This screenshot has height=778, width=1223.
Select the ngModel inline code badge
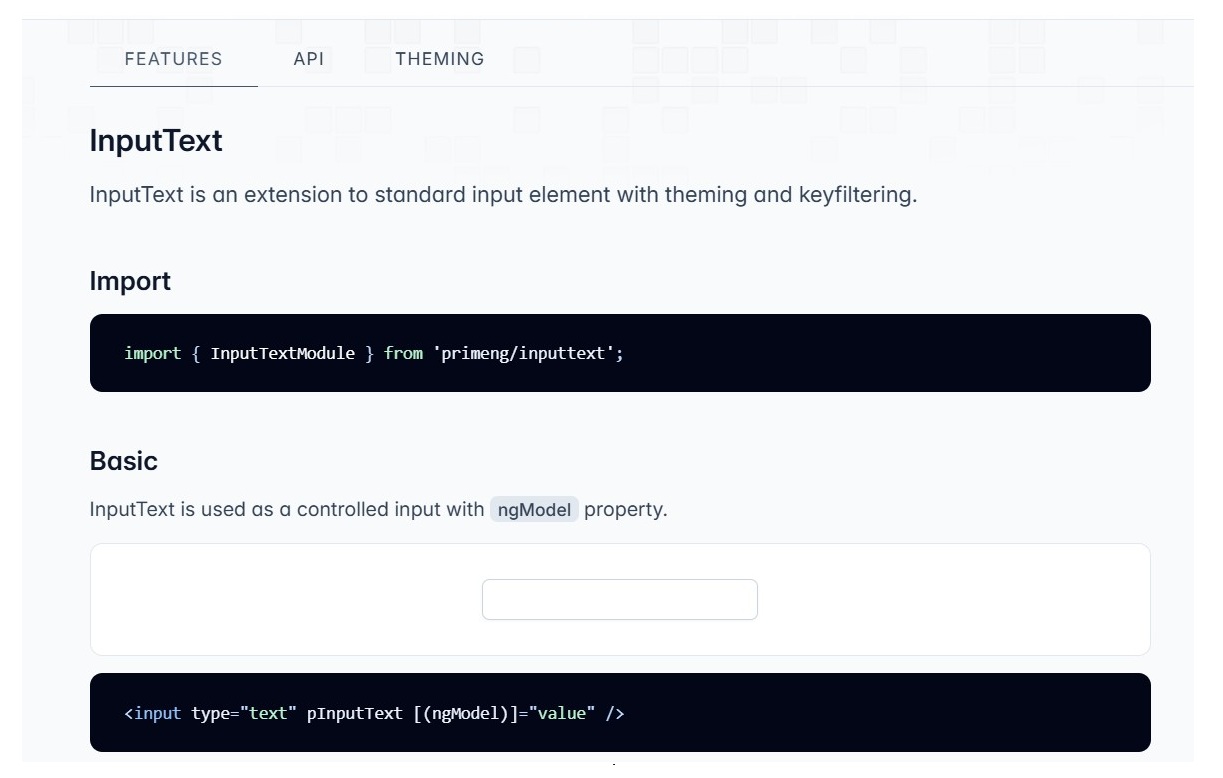[534, 509]
